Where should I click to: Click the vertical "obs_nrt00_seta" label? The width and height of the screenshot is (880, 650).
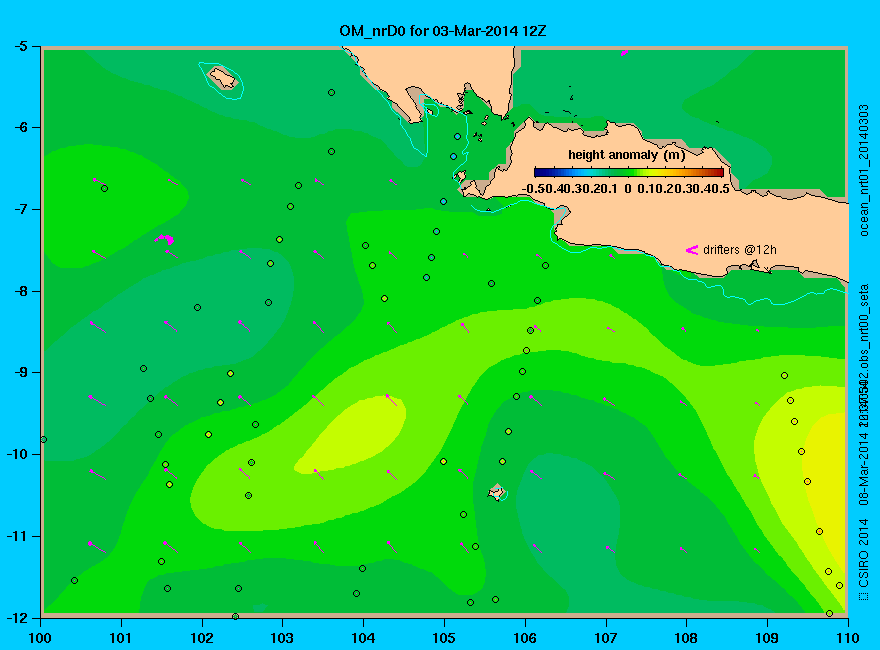click(864, 324)
